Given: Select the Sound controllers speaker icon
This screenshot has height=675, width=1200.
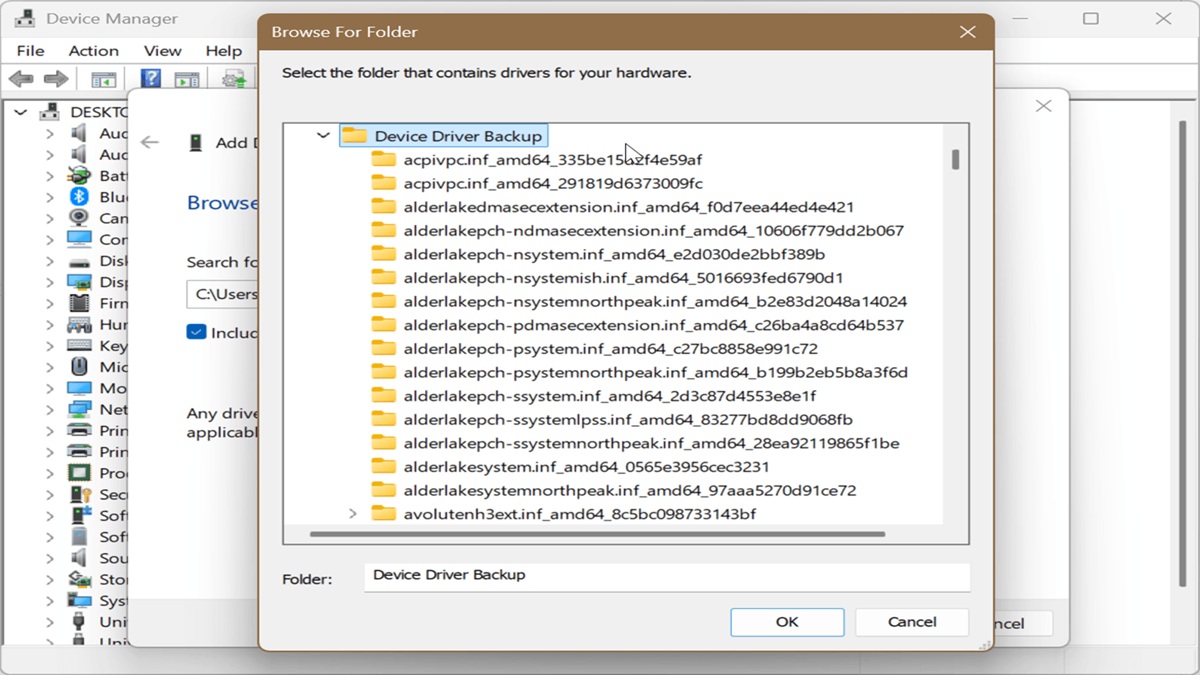Looking at the screenshot, I should [79, 558].
